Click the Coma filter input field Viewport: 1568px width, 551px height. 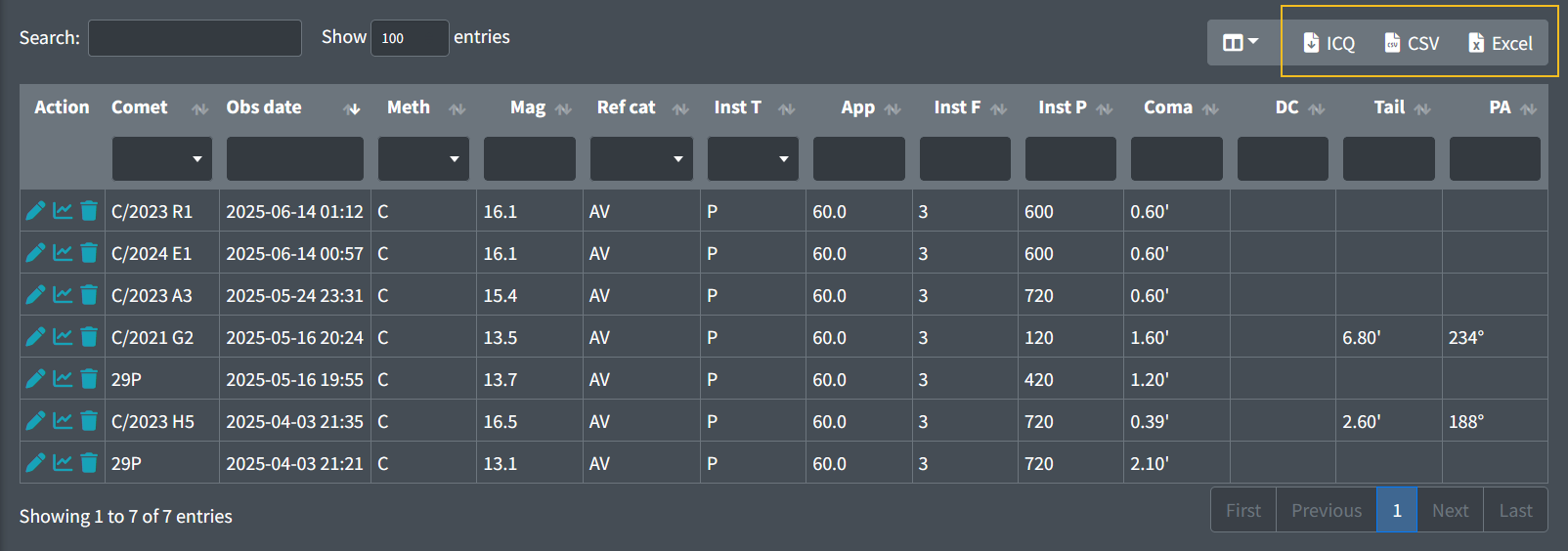click(x=1177, y=159)
